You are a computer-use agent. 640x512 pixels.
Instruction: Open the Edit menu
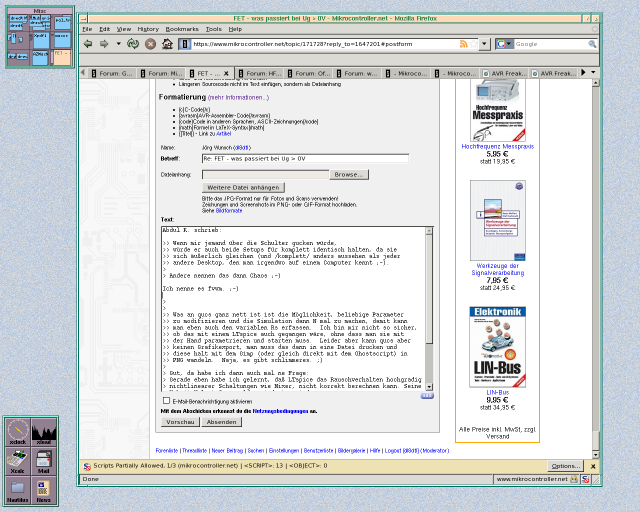click(x=104, y=29)
